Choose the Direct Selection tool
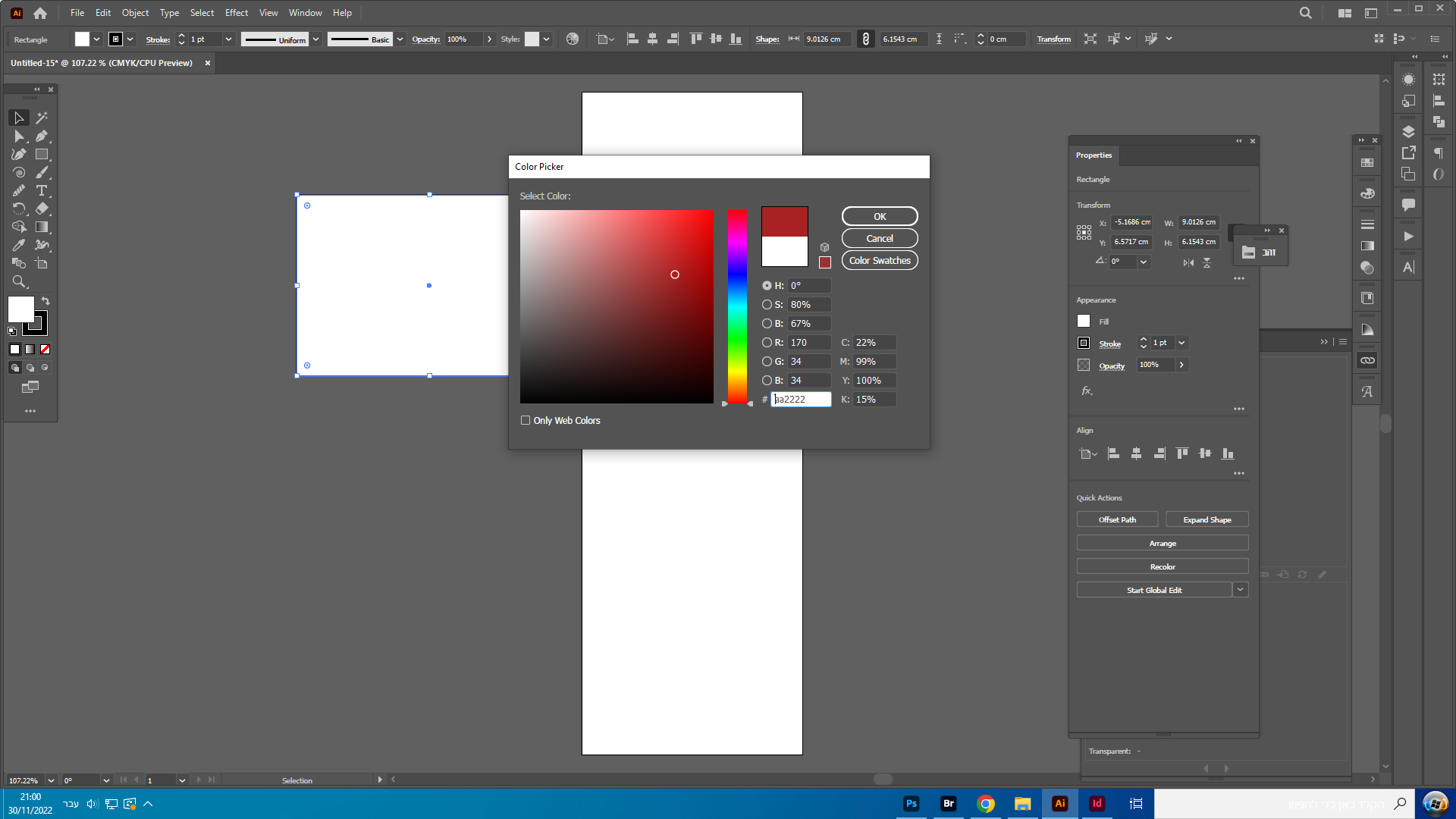The width and height of the screenshot is (1456, 819). pos(19,136)
